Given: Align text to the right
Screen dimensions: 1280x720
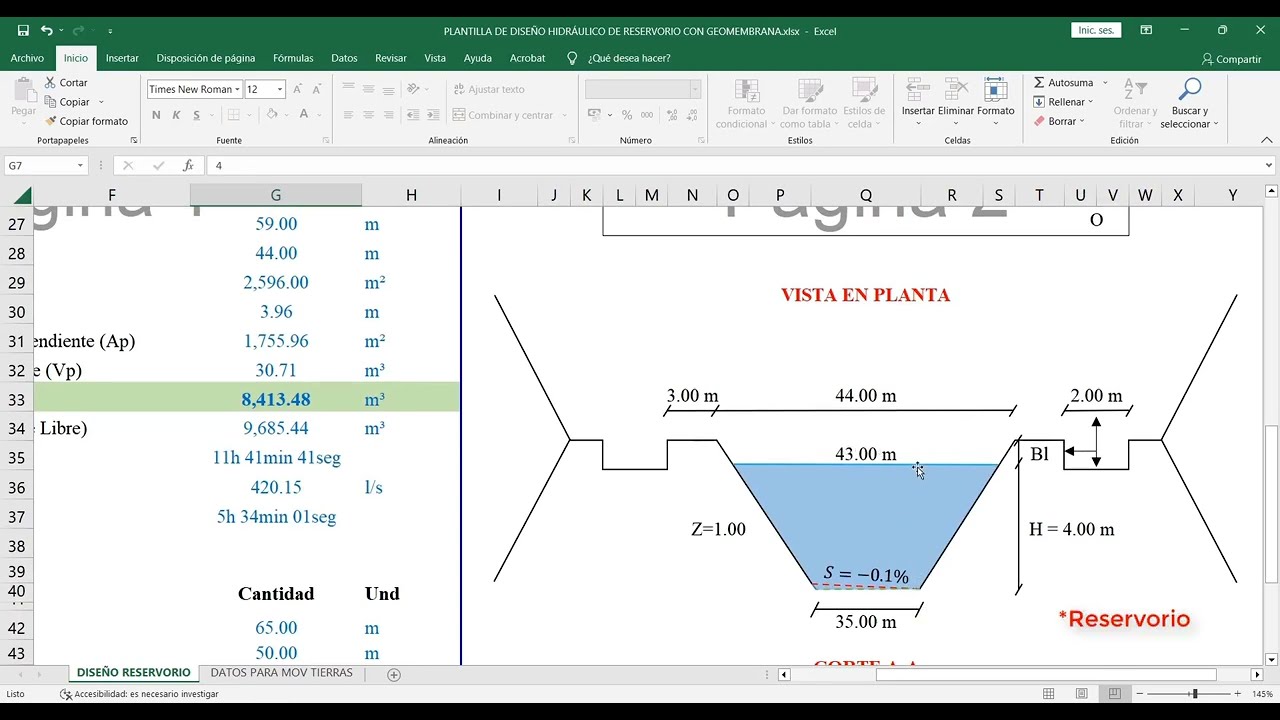Looking at the screenshot, I should click(388, 115).
